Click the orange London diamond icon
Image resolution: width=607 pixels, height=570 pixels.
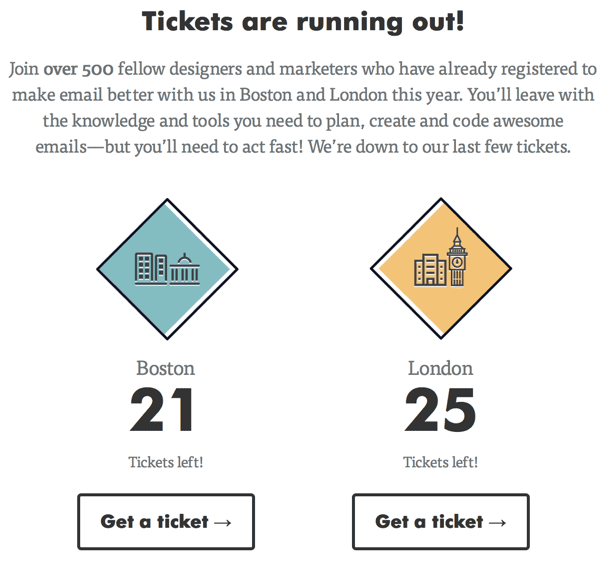point(441,269)
